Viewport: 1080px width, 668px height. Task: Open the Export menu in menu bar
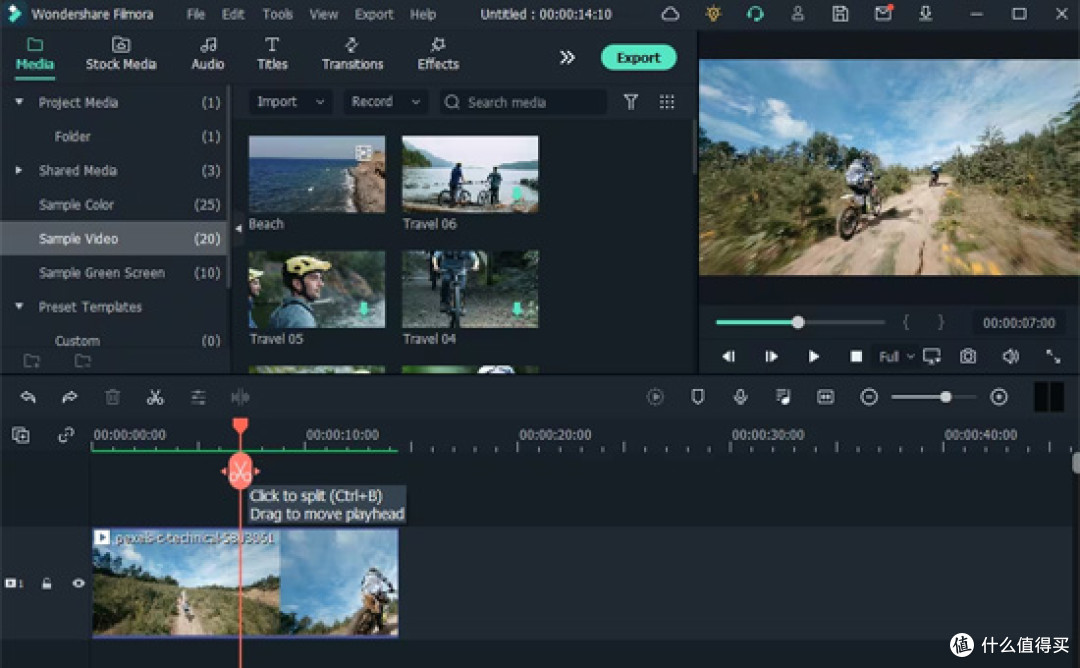tap(373, 14)
